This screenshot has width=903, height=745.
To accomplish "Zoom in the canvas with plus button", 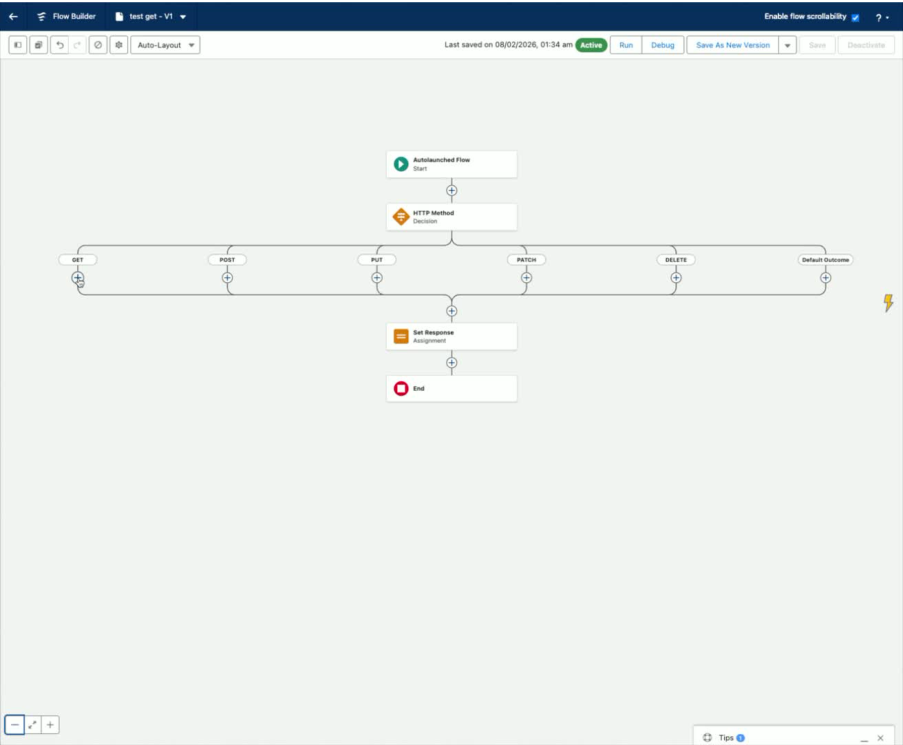I will pyautogui.click(x=50, y=725).
